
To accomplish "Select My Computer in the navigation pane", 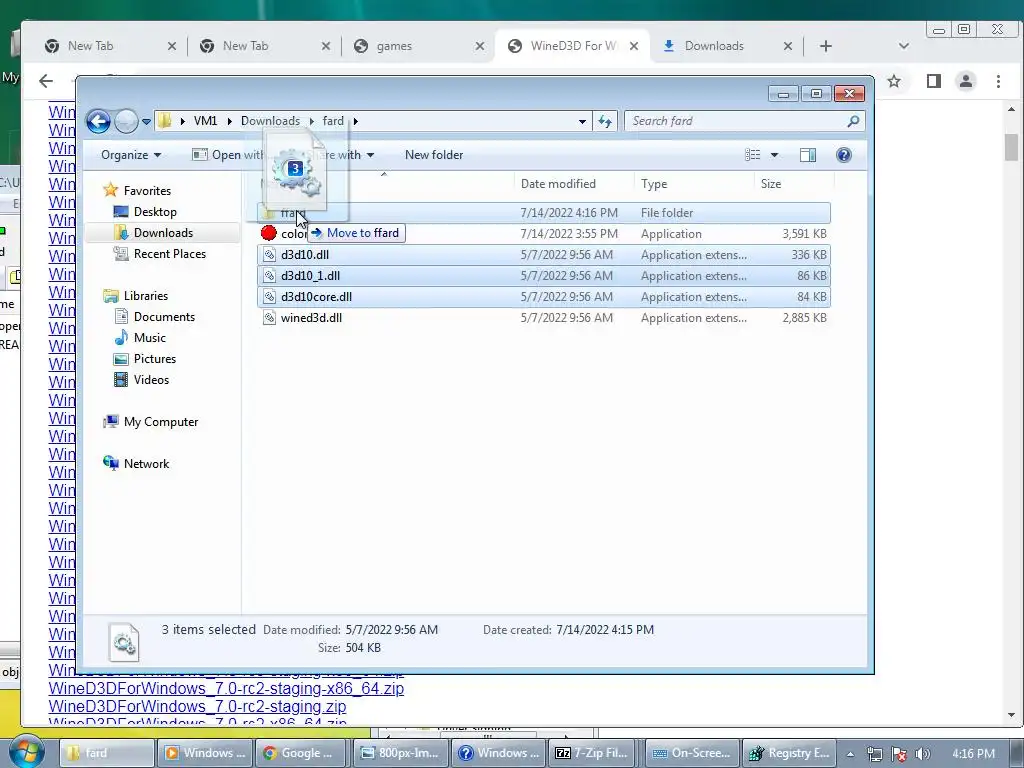I will 161,421.
